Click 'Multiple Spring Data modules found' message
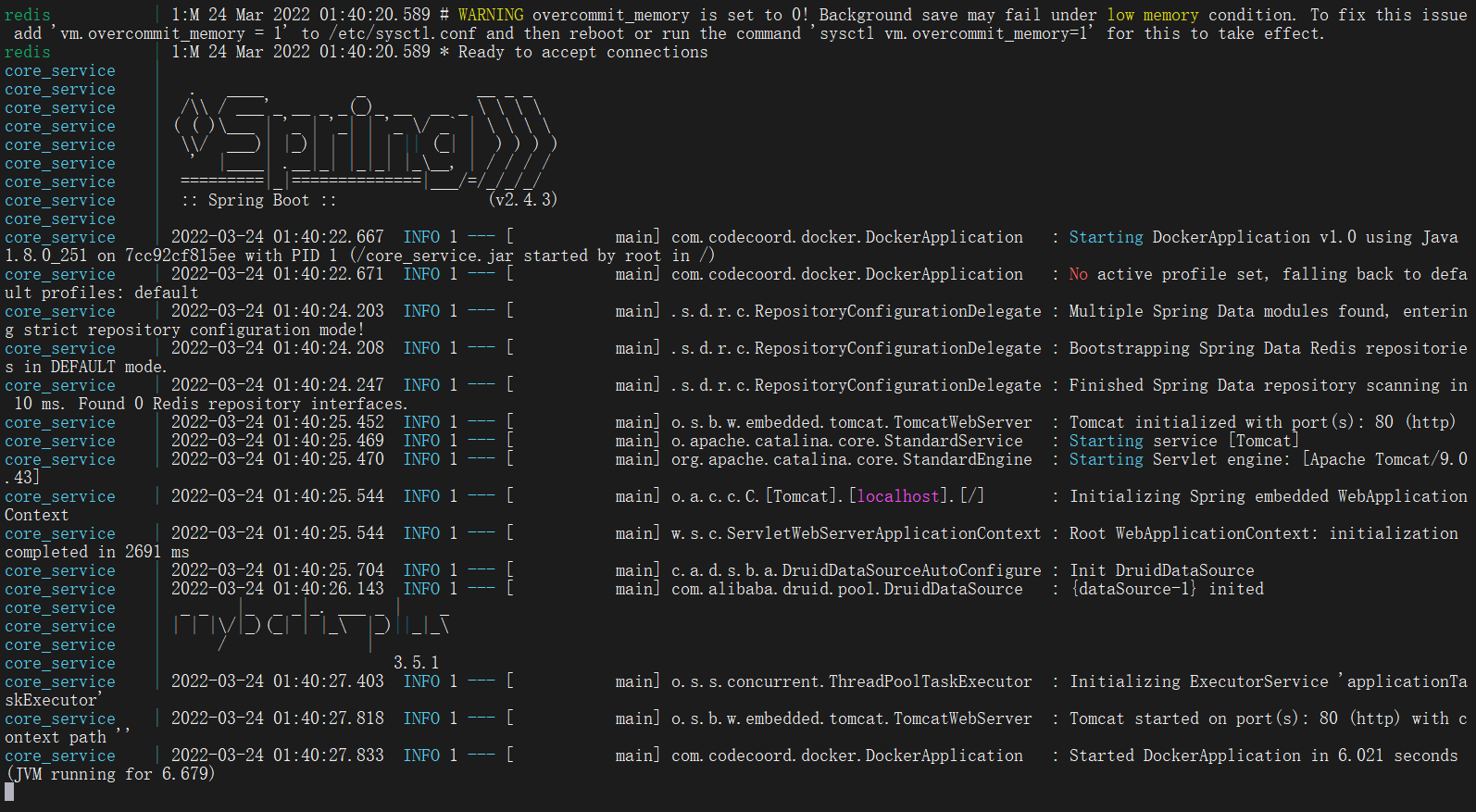Viewport: 1476px width, 812px height. click(x=1229, y=311)
